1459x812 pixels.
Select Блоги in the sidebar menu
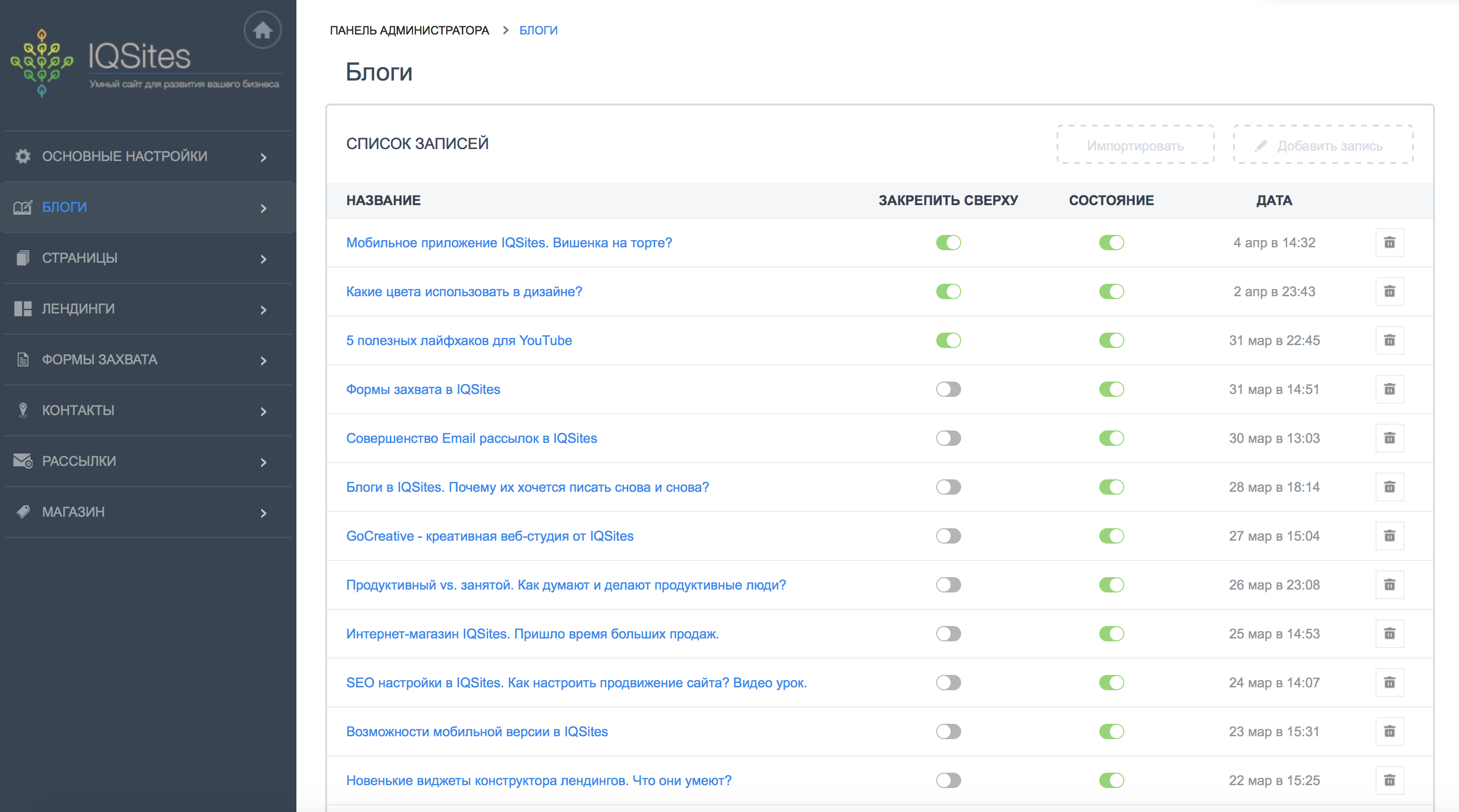(x=65, y=207)
